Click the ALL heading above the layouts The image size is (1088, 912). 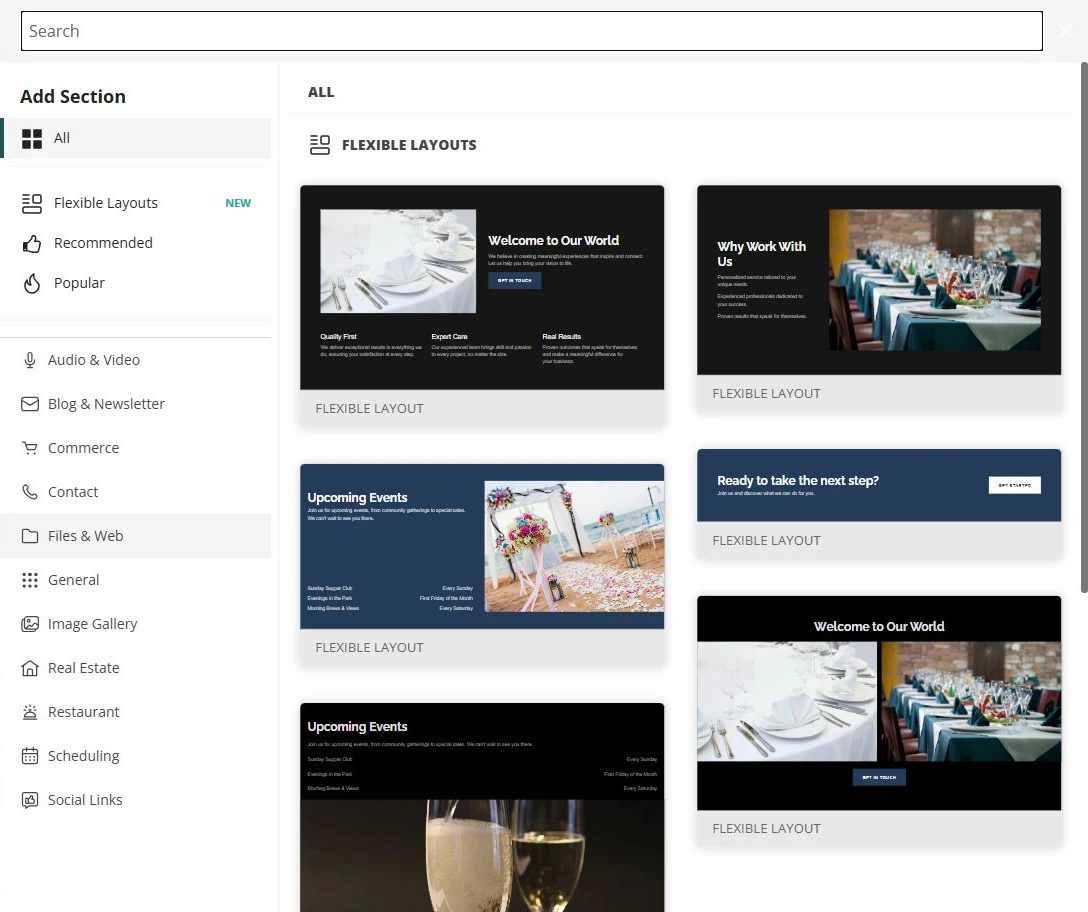321,92
